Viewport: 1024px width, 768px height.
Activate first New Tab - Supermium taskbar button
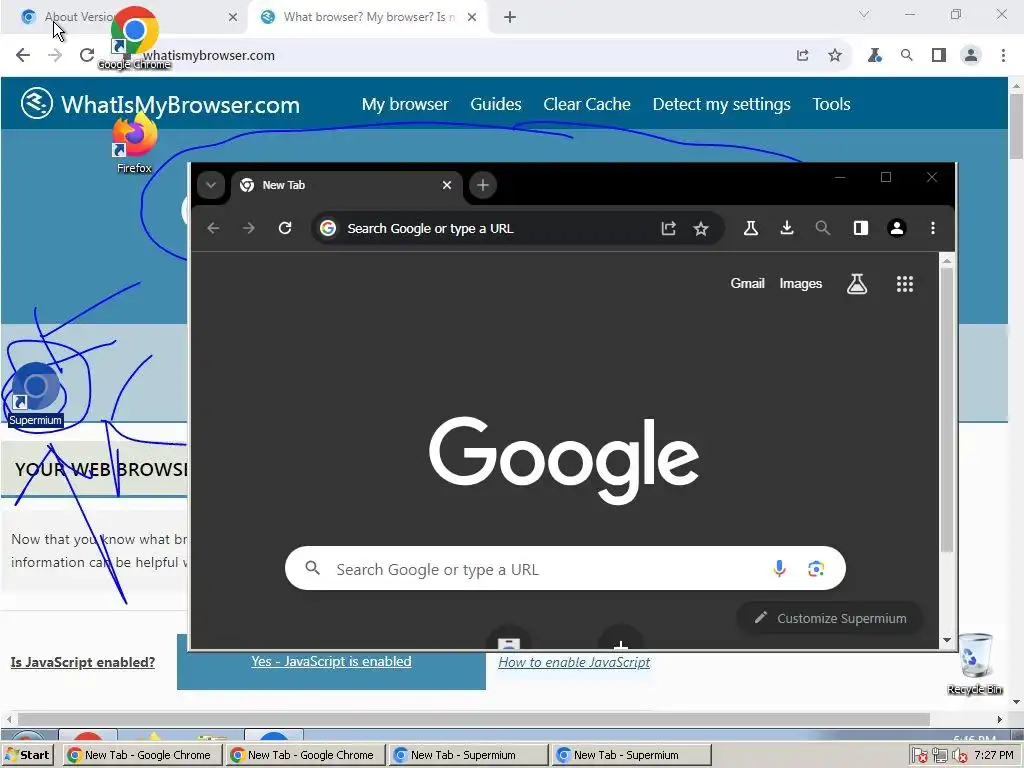tap(468, 755)
